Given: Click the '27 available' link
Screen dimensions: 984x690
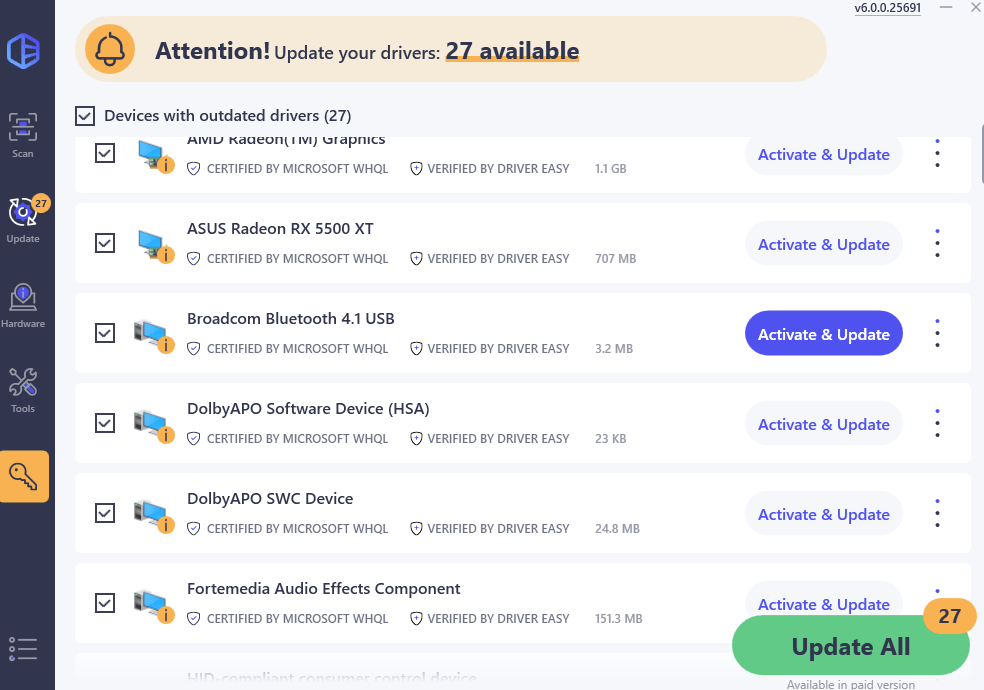Looking at the screenshot, I should pos(512,50).
